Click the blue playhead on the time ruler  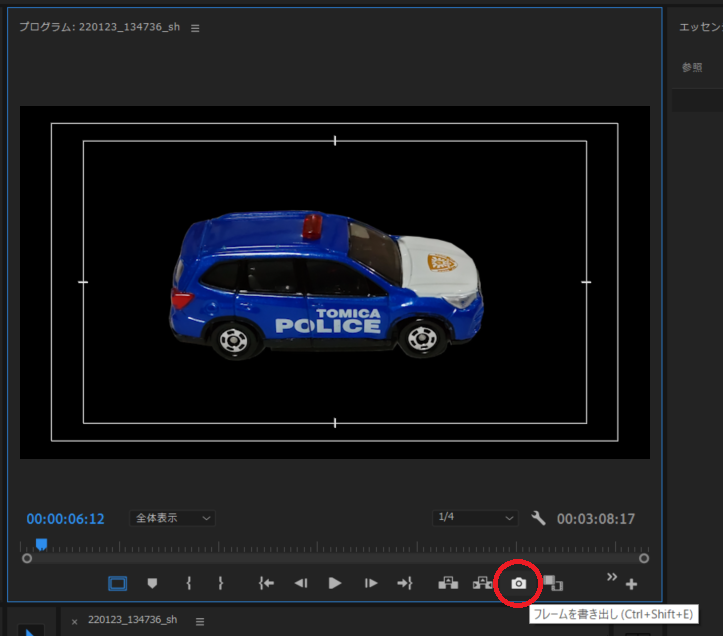[41, 544]
